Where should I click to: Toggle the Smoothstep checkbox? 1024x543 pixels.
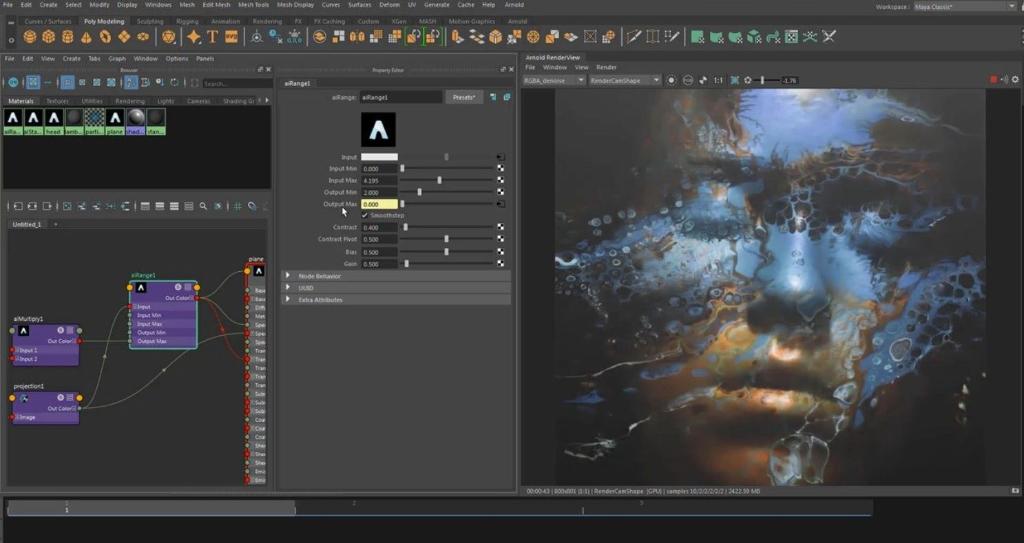pos(365,215)
